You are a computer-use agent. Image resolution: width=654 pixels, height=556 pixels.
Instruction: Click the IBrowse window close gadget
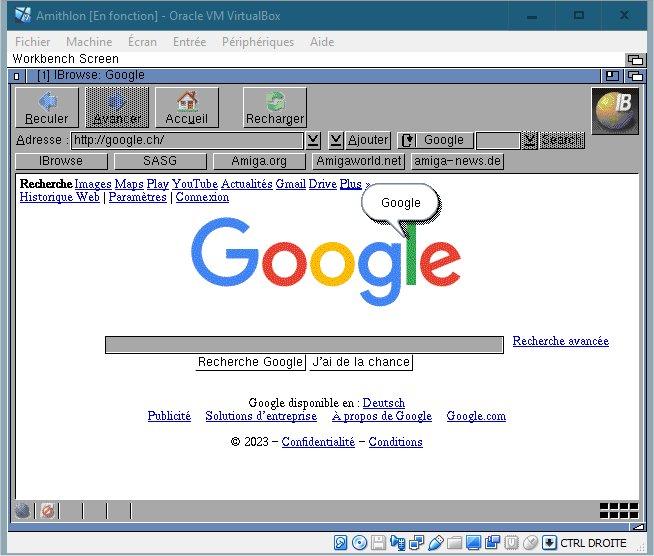tap(17, 76)
